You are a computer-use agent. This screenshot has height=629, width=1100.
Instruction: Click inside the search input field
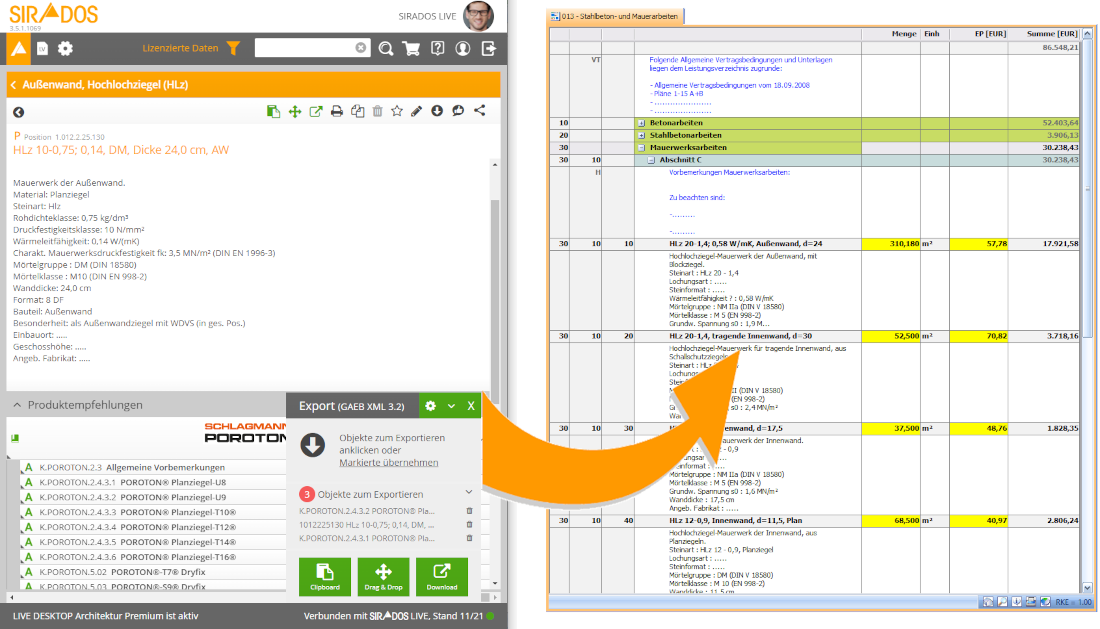tap(303, 48)
